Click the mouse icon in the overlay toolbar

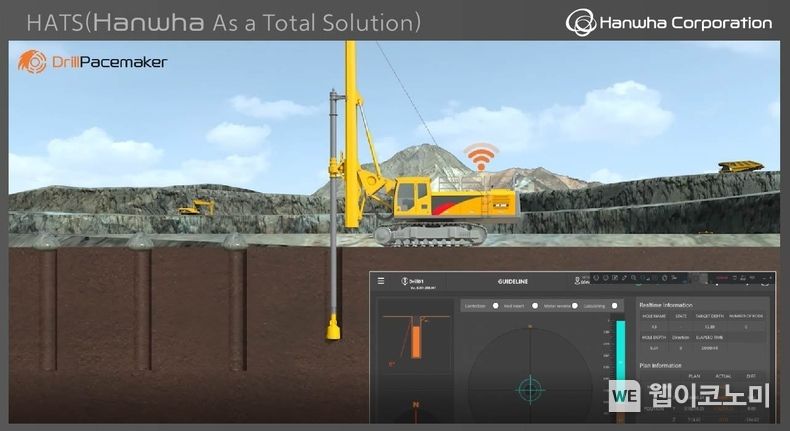click(665, 278)
